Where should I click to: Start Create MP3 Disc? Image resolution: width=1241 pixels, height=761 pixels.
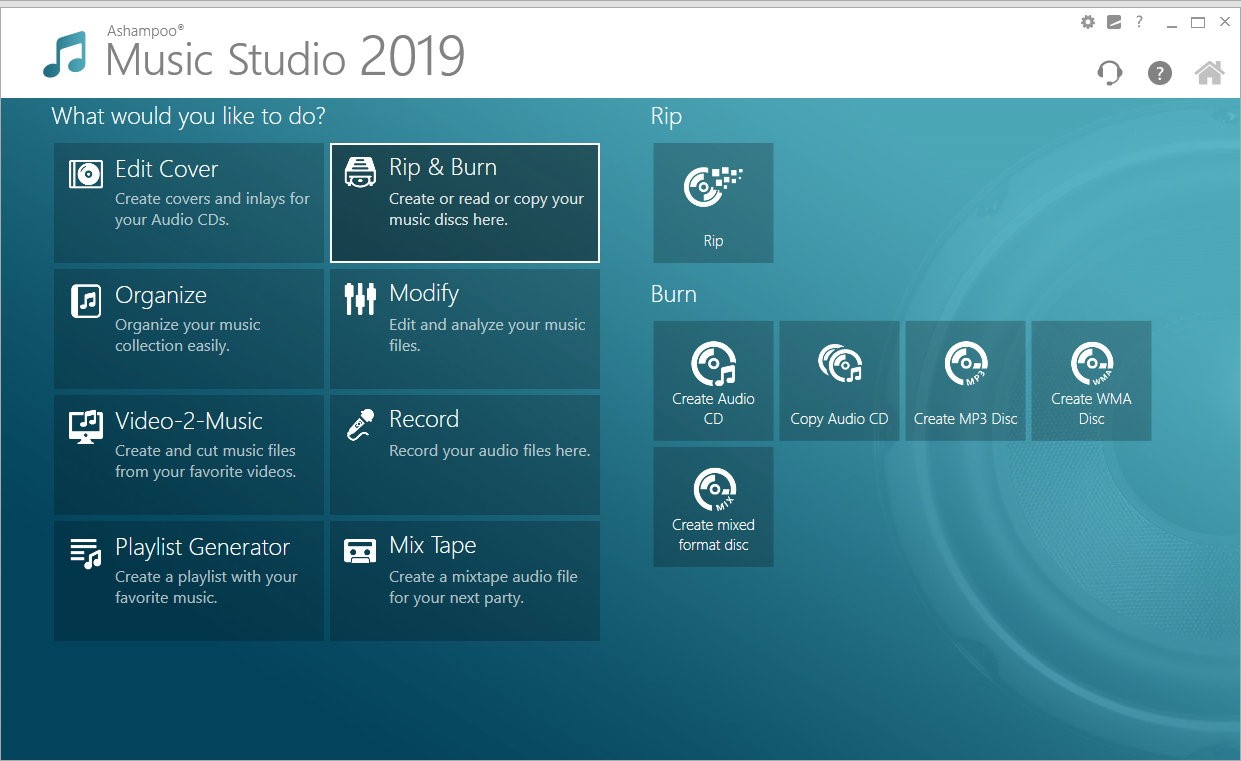point(965,380)
